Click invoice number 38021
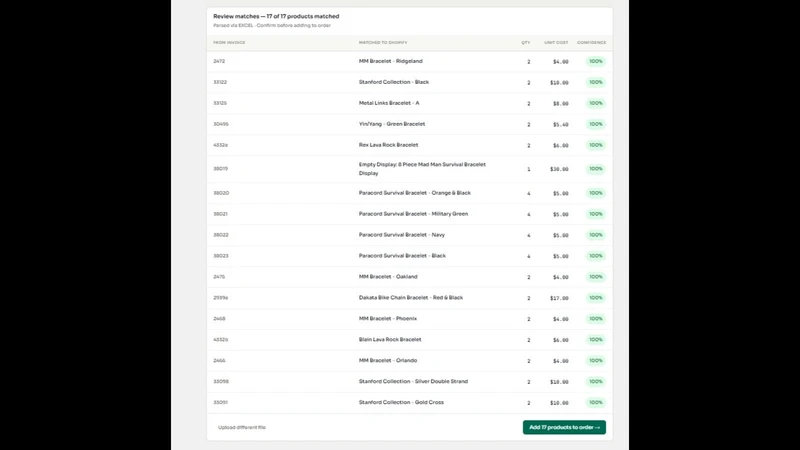800x450 pixels. click(x=220, y=214)
